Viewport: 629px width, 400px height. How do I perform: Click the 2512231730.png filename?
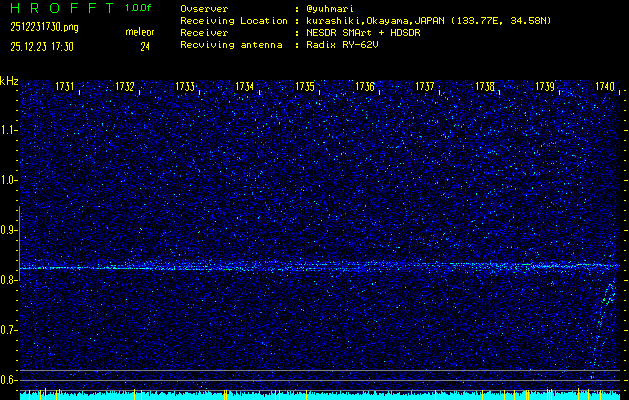tap(45, 28)
